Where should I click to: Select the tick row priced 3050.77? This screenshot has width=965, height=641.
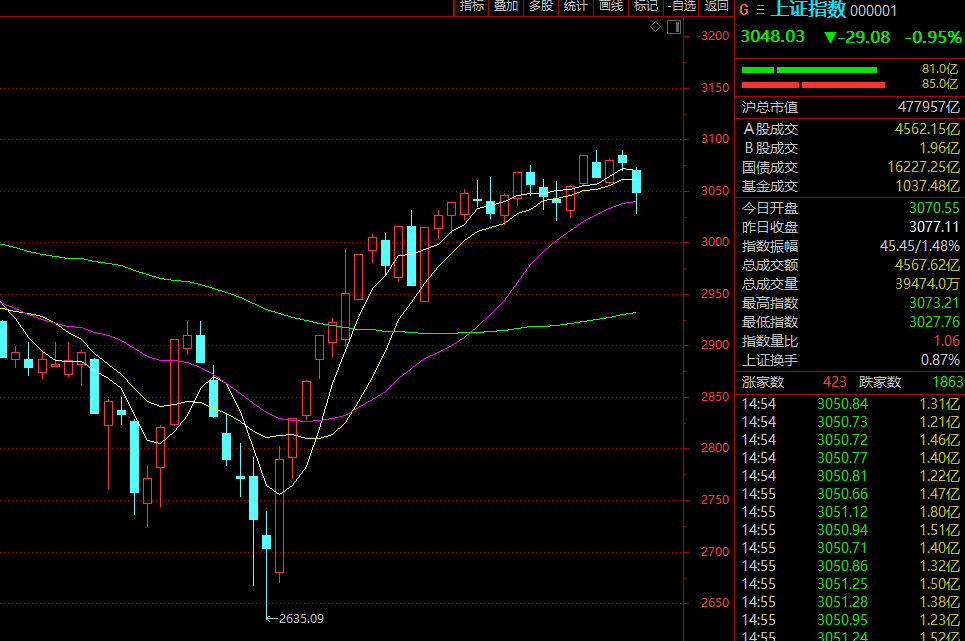[850, 458]
